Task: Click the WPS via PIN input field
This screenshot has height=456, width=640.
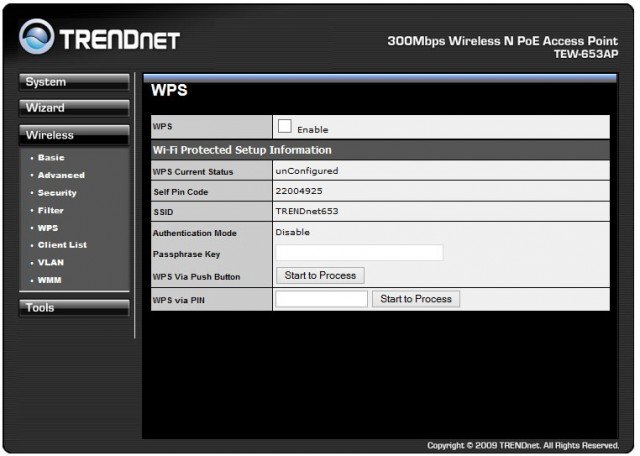Action: pos(321,299)
